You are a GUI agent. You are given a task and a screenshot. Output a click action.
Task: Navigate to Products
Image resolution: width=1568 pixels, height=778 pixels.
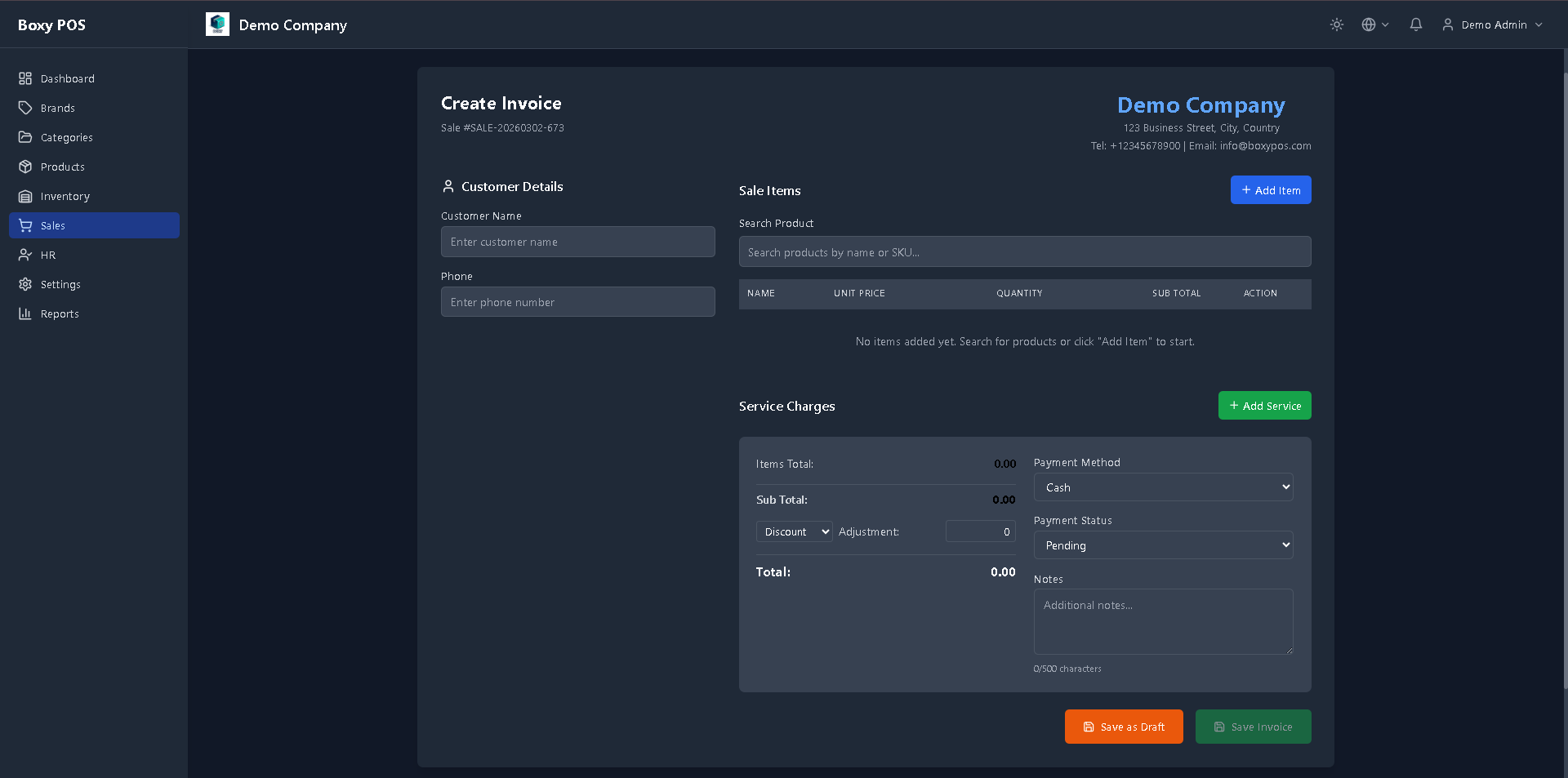pyautogui.click(x=94, y=167)
